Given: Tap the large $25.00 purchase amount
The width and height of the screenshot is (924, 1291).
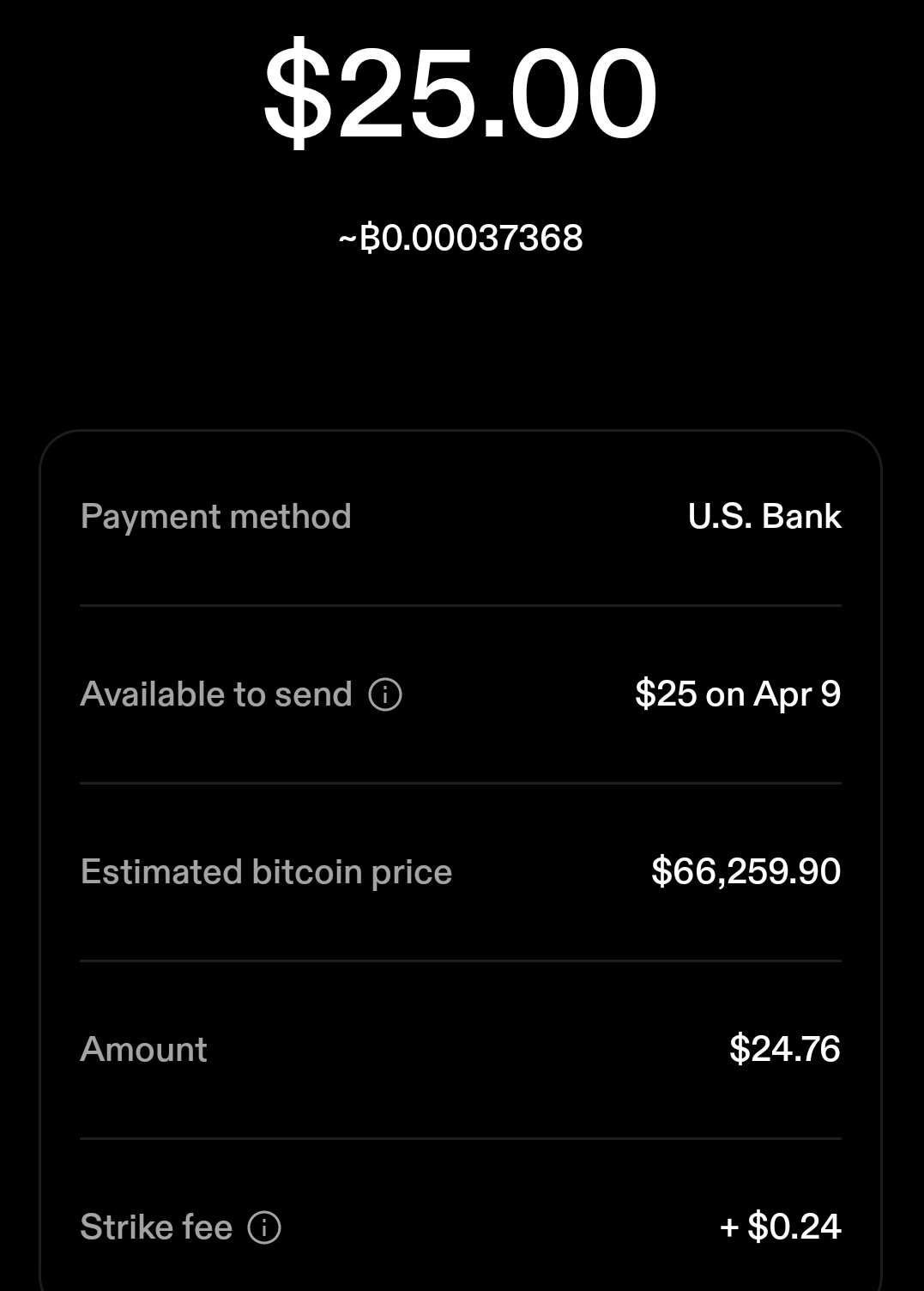Looking at the screenshot, I should pyautogui.click(x=461, y=94).
